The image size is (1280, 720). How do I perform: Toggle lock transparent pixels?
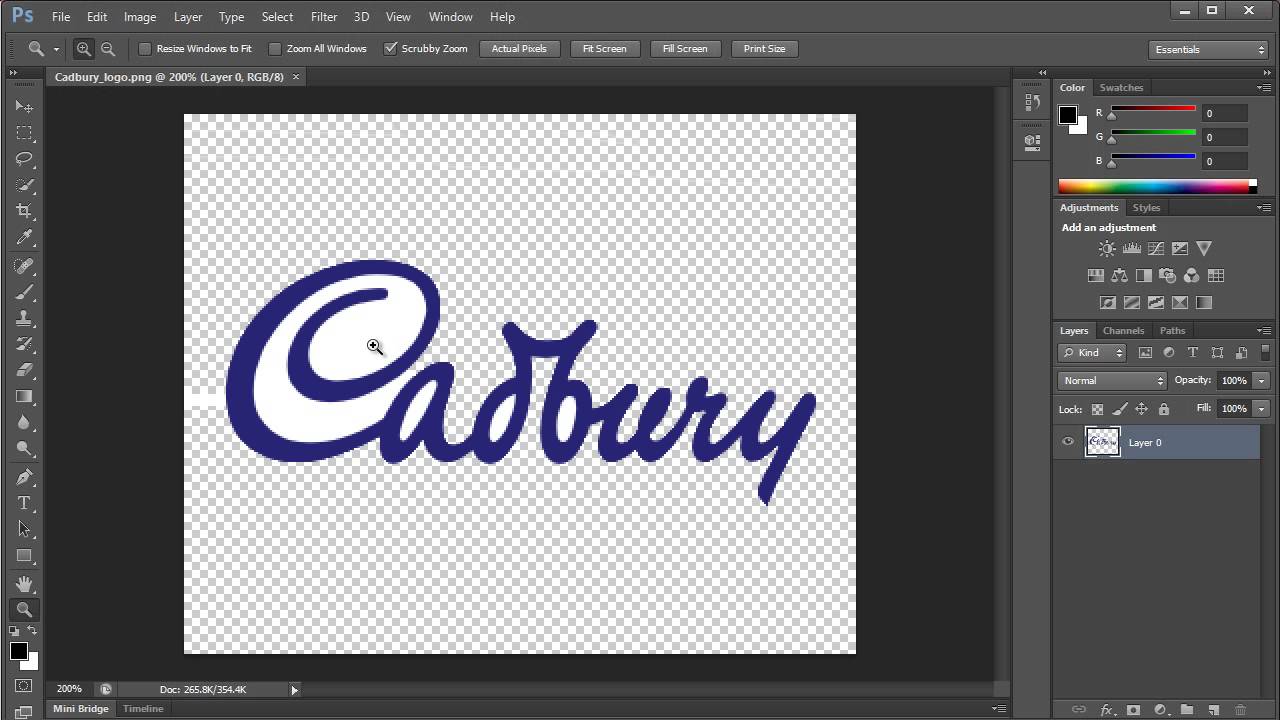pos(1097,409)
